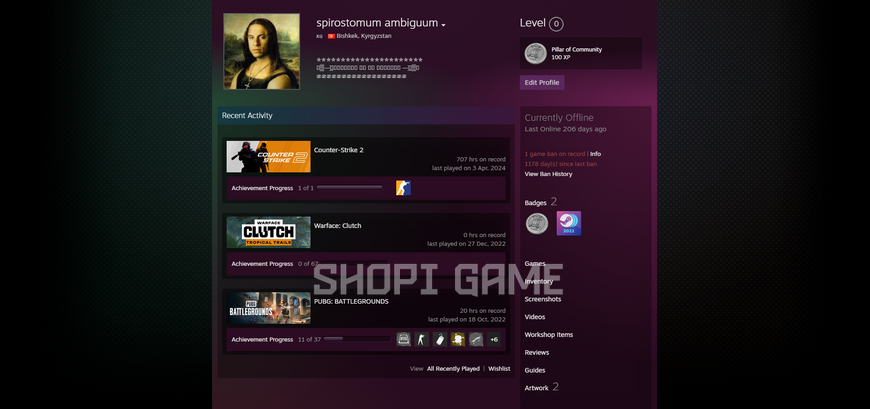Viewport: 870px width, 409px height.
Task: Open the Artwork link
Action: 537,388
